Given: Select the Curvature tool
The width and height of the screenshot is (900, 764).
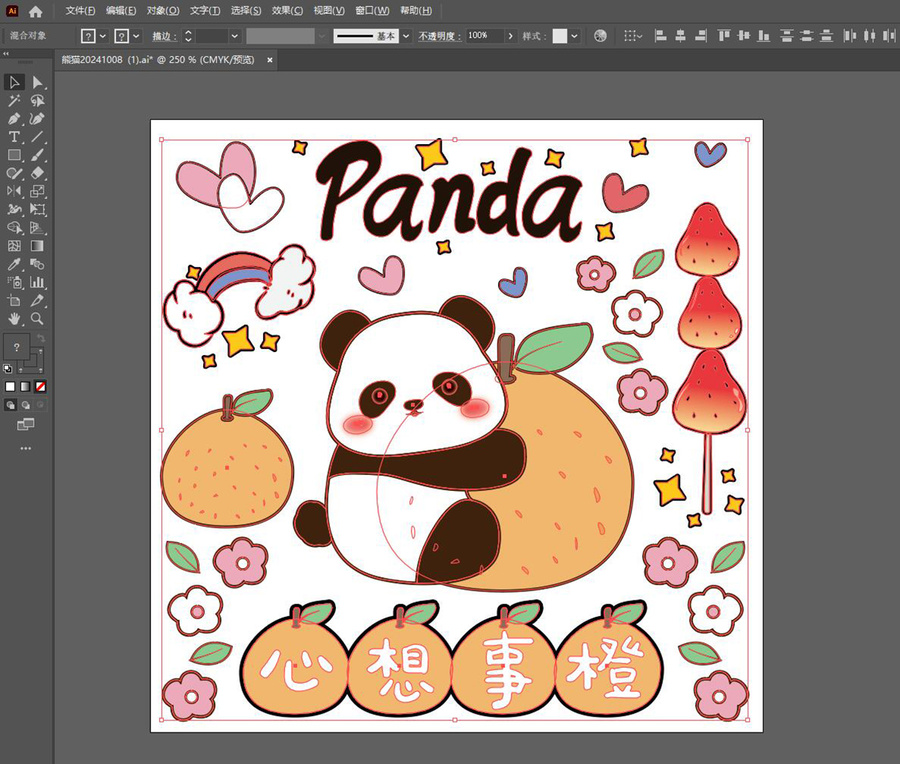Looking at the screenshot, I should click(x=37, y=119).
